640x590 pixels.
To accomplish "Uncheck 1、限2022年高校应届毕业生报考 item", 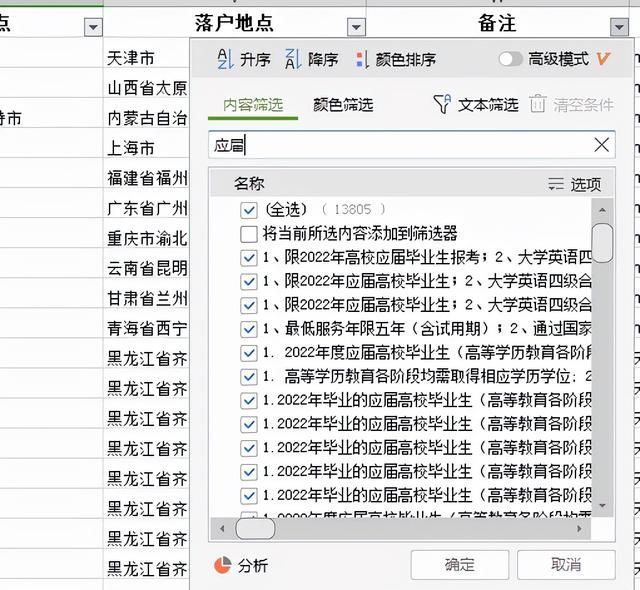I will tap(249, 258).
